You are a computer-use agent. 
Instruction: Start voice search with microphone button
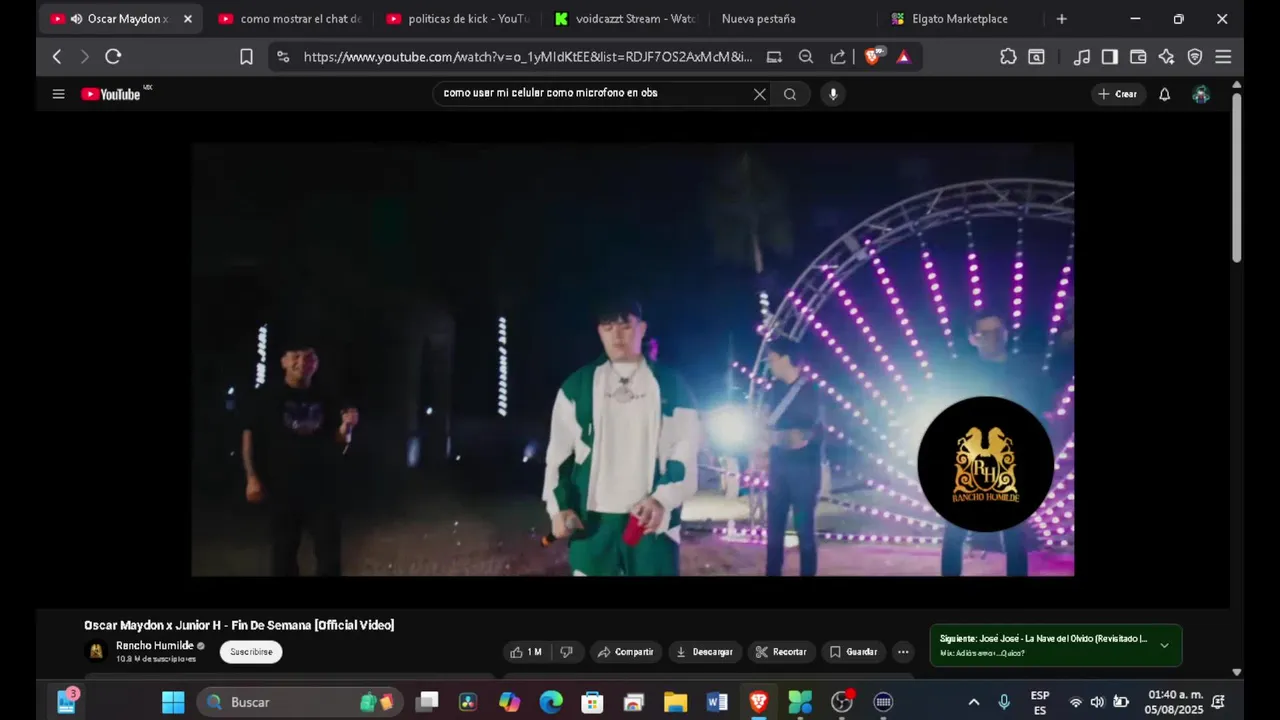coord(833,94)
